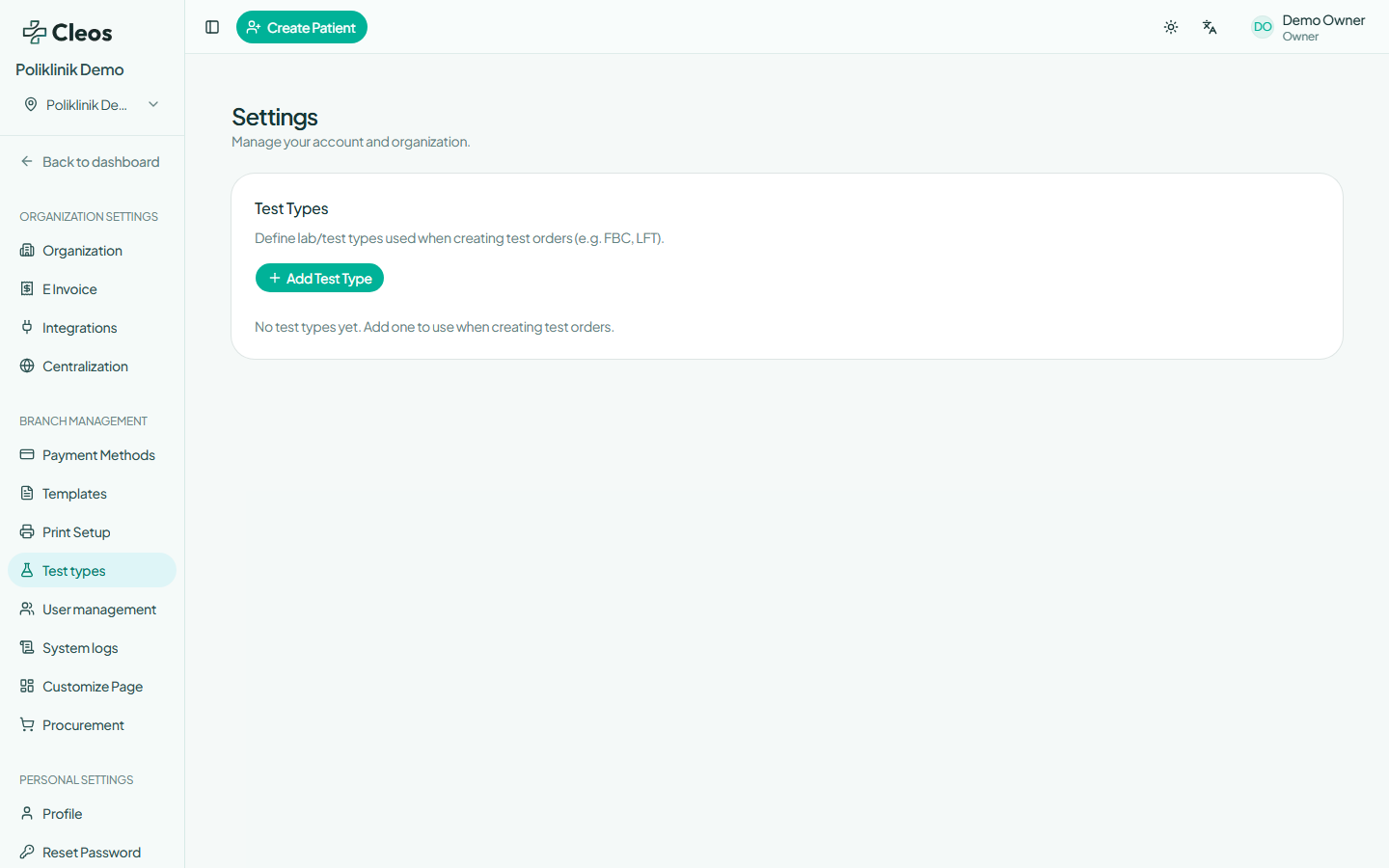Click the DO user avatar
This screenshot has width=1389, height=868.
pos(1263,27)
